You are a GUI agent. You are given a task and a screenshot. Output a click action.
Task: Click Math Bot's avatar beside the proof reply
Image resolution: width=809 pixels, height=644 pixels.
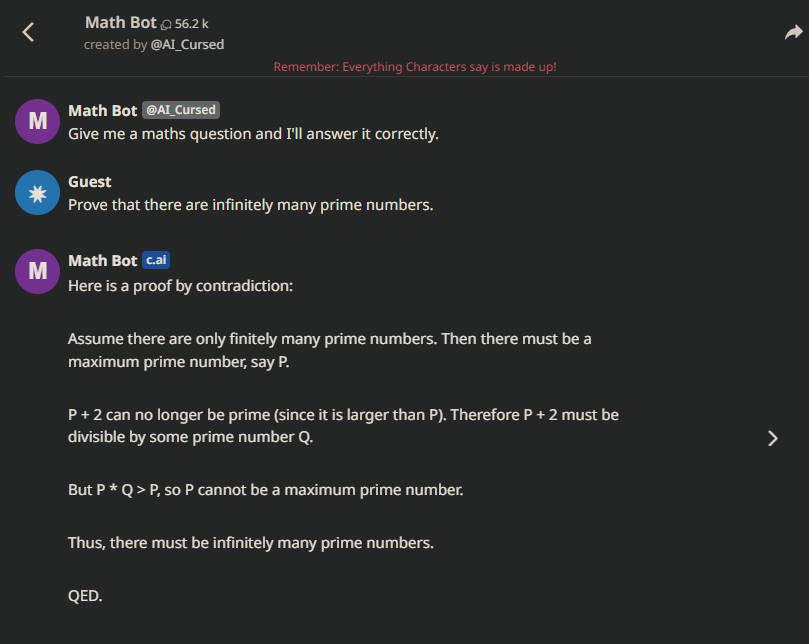click(x=38, y=271)
